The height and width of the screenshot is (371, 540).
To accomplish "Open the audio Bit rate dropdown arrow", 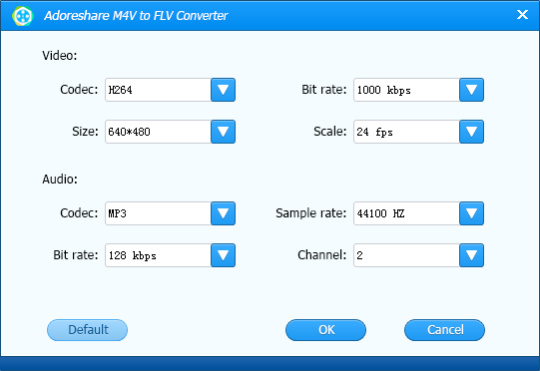I will (x=223, y=255).
